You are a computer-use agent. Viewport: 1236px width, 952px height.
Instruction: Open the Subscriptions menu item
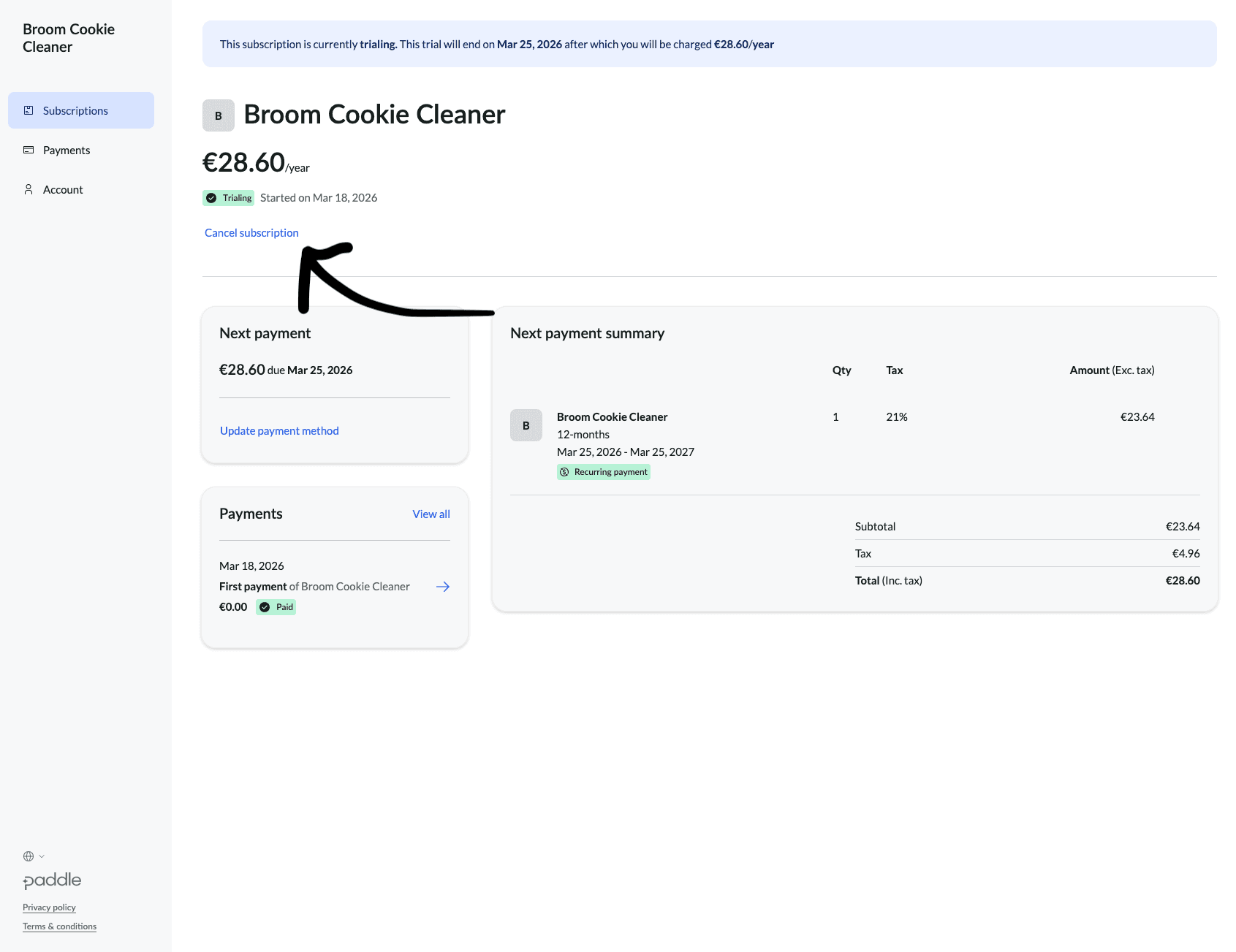75,111
